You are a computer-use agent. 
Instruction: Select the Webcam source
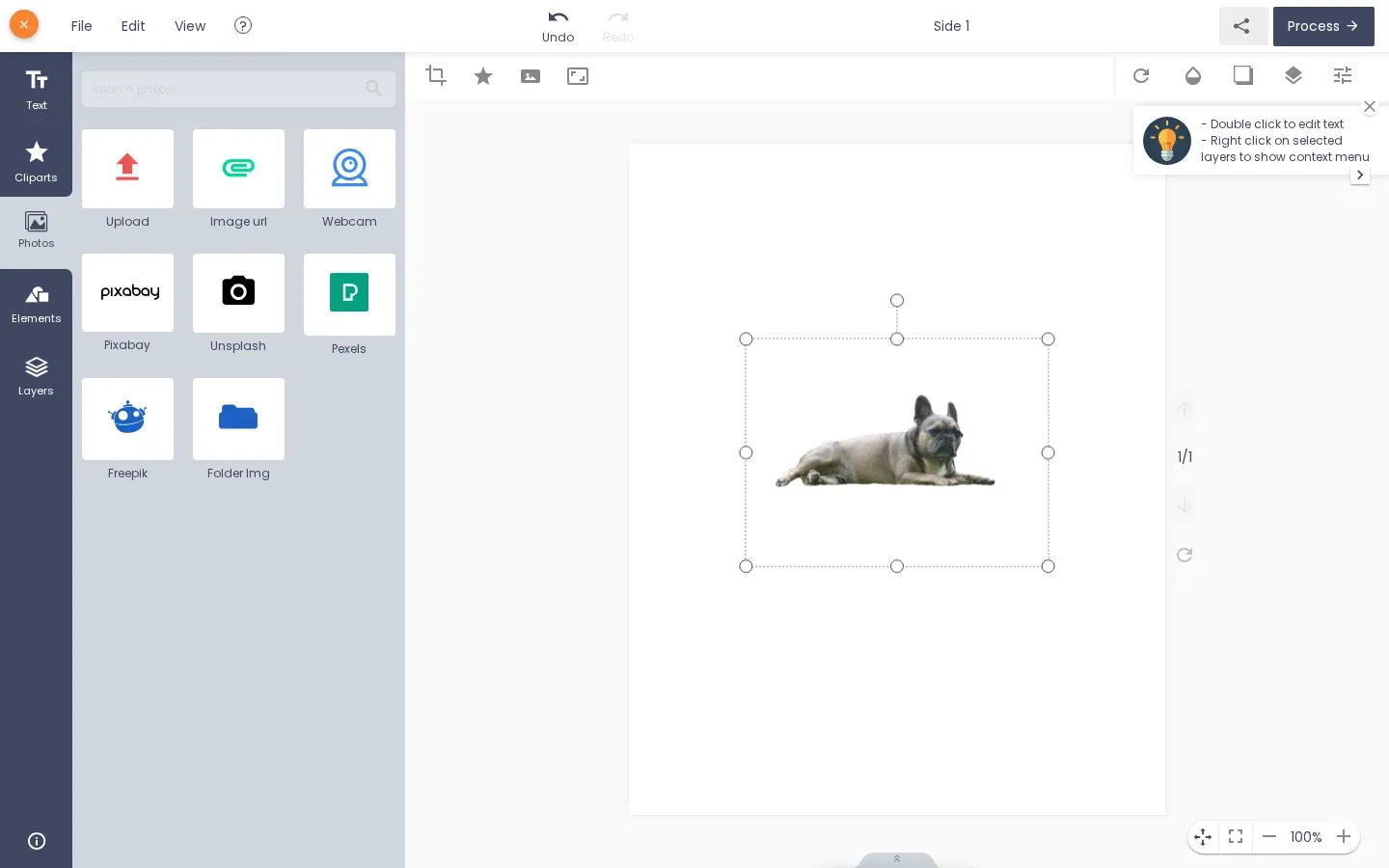coord(349,169)
